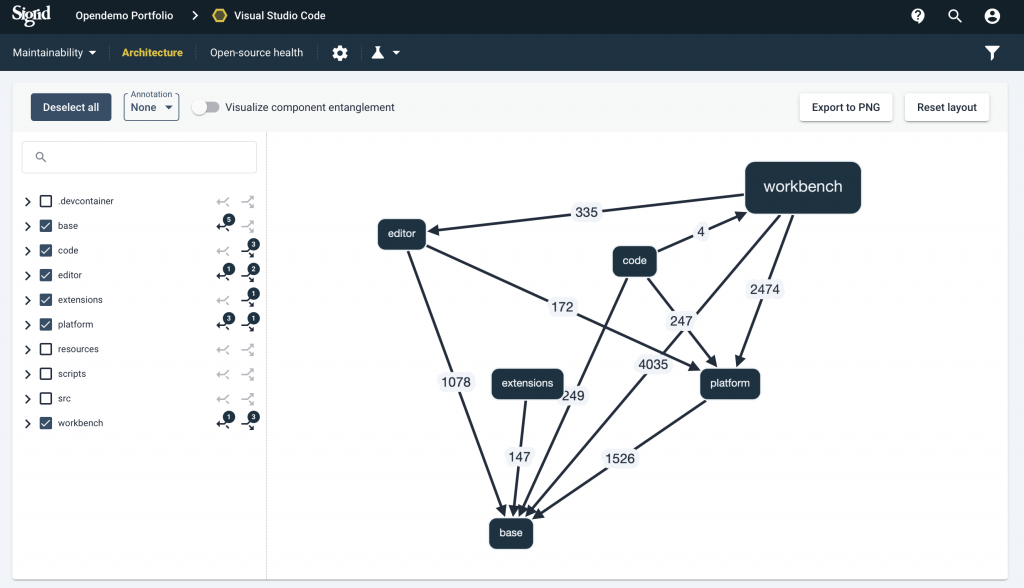Click outgoing dependencies icon for .devcontainer
Image resolution: width=1024 pixels, height=588 pixels.
coord(248,202)
